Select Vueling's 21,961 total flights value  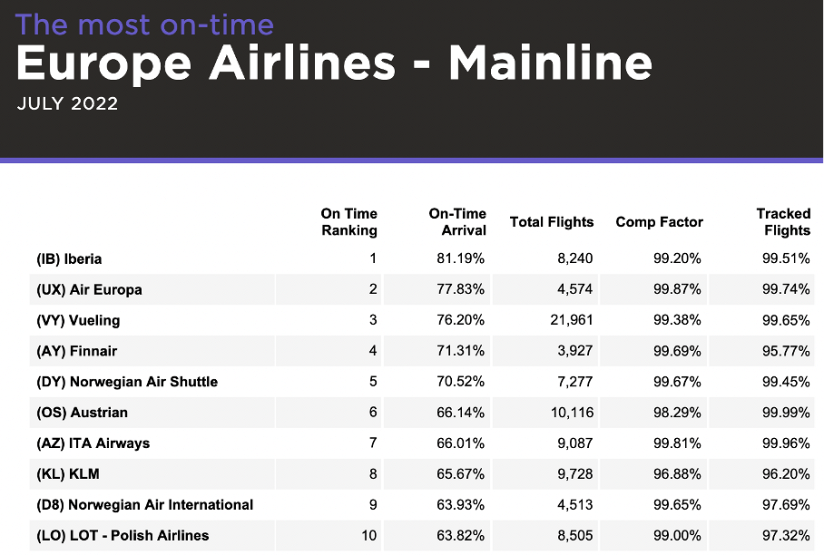(x=572, y=321)
